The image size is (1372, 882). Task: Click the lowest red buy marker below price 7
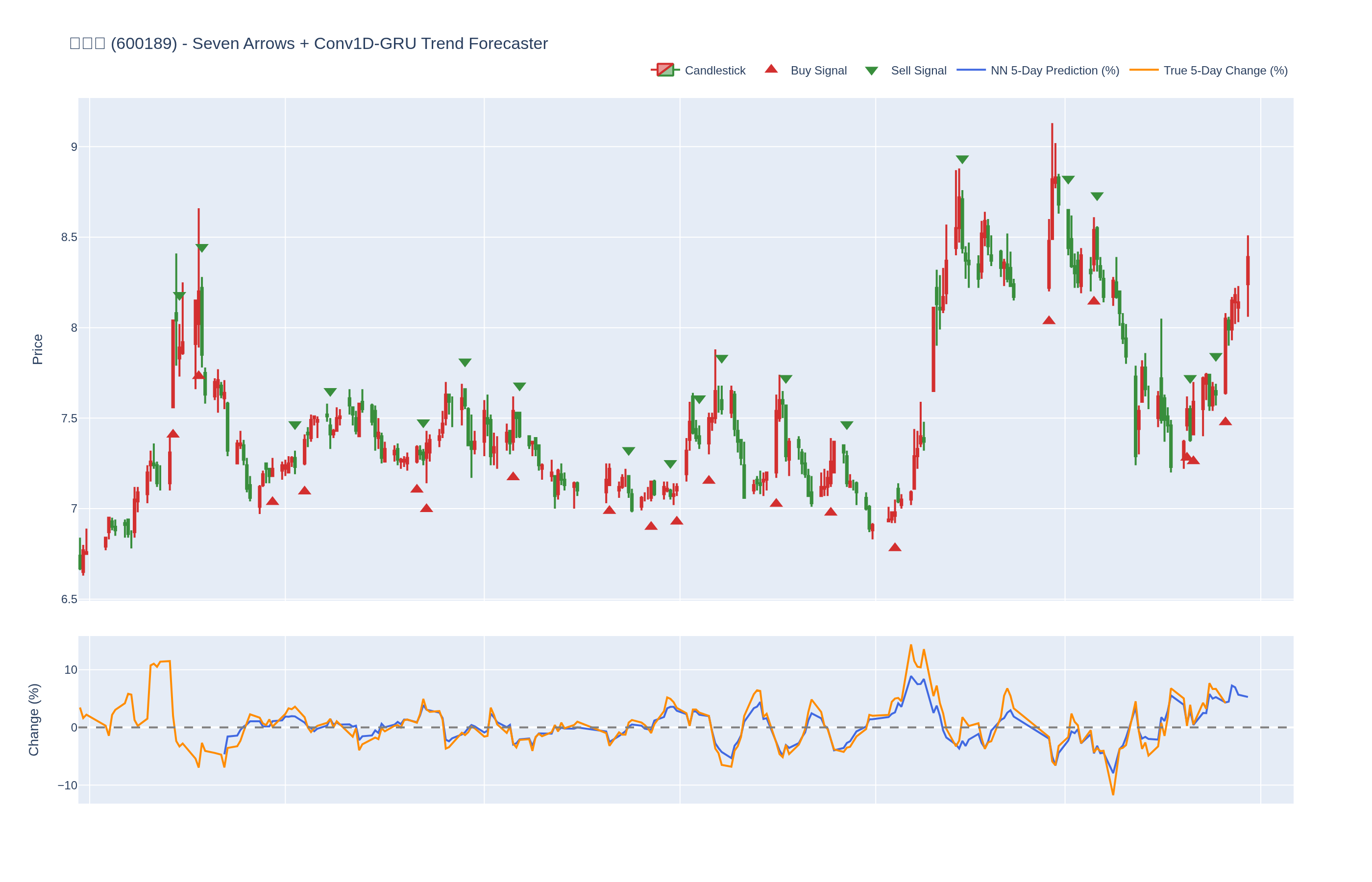click(895, 547)
